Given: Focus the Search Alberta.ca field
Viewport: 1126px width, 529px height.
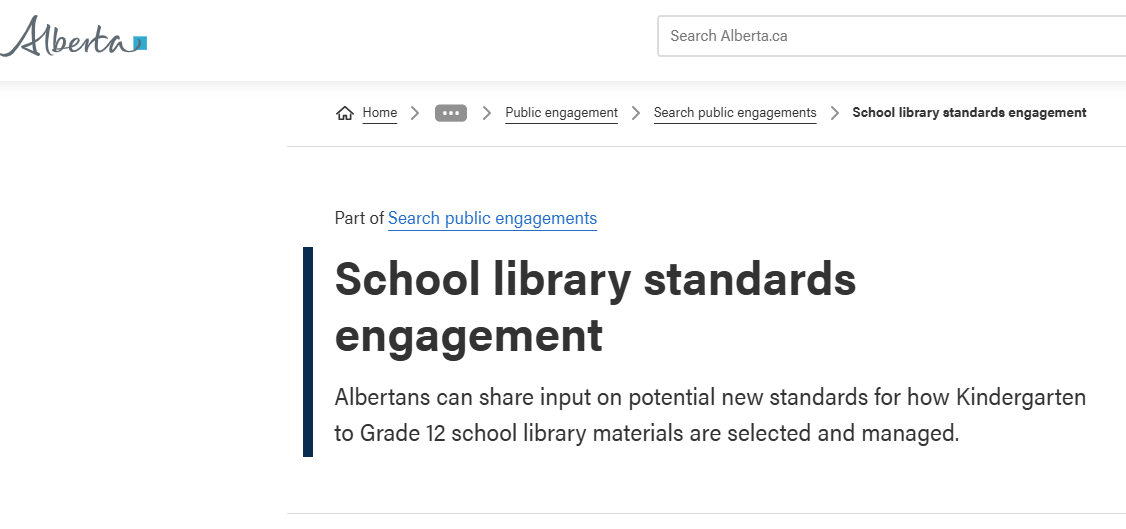Looking at the screenshot, I should [892, 36].
